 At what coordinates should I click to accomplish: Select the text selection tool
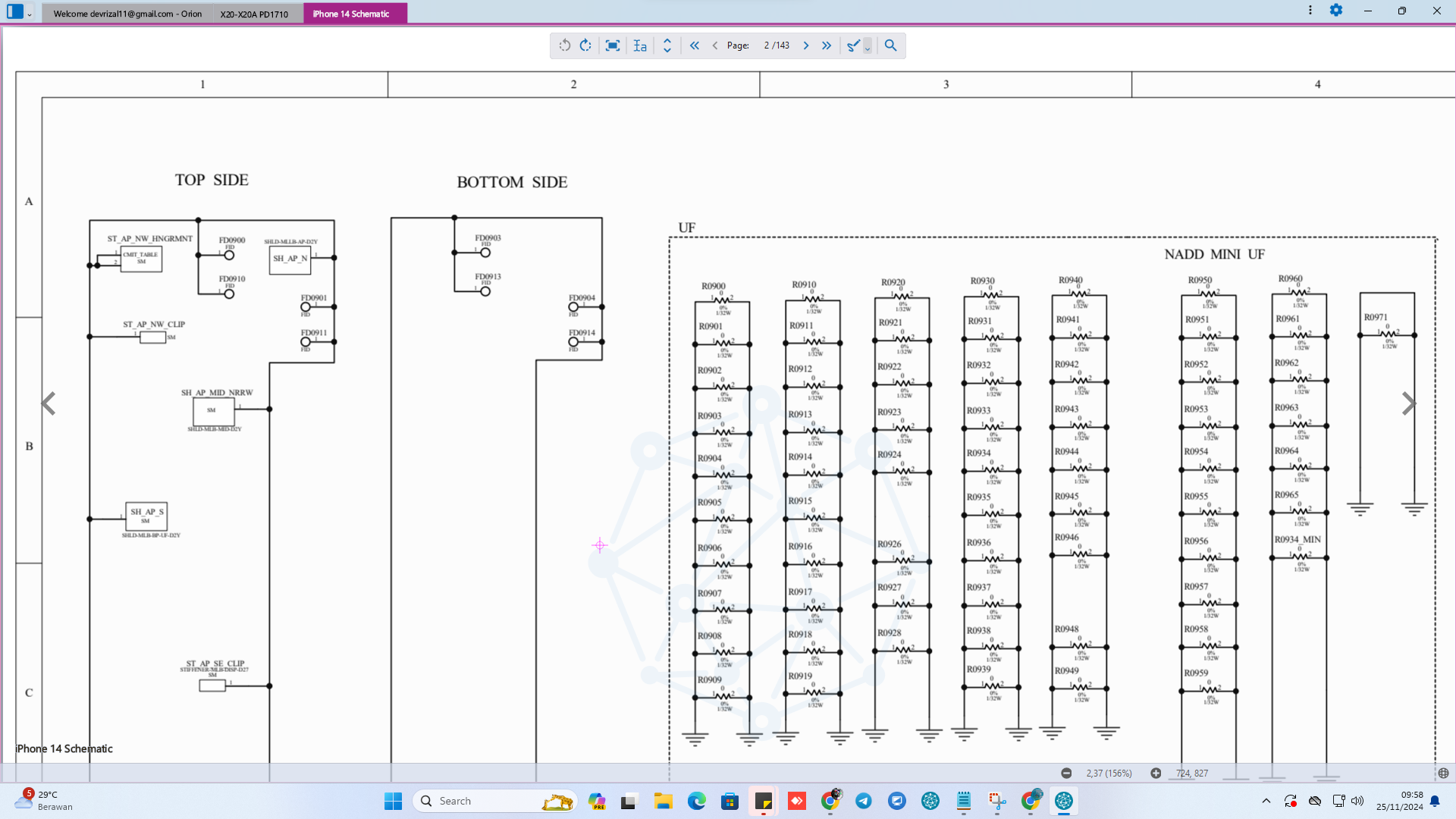[640, 45]
